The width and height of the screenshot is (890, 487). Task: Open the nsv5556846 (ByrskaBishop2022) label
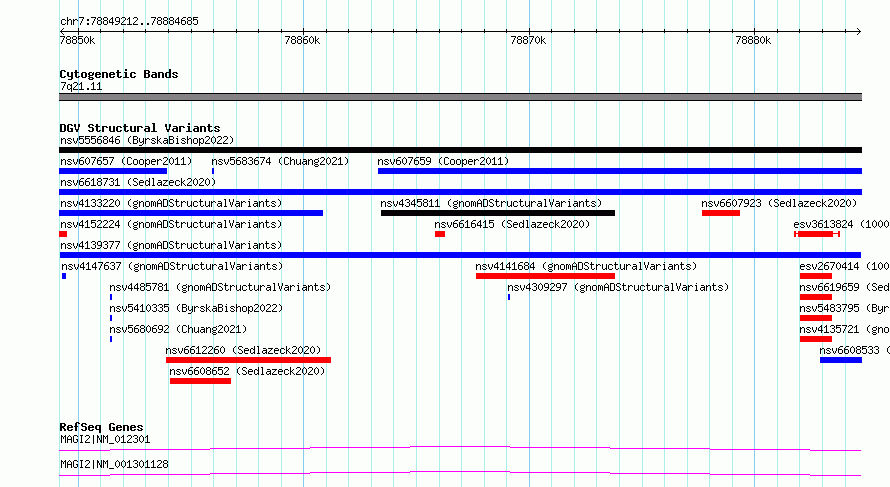pos(147,140)
